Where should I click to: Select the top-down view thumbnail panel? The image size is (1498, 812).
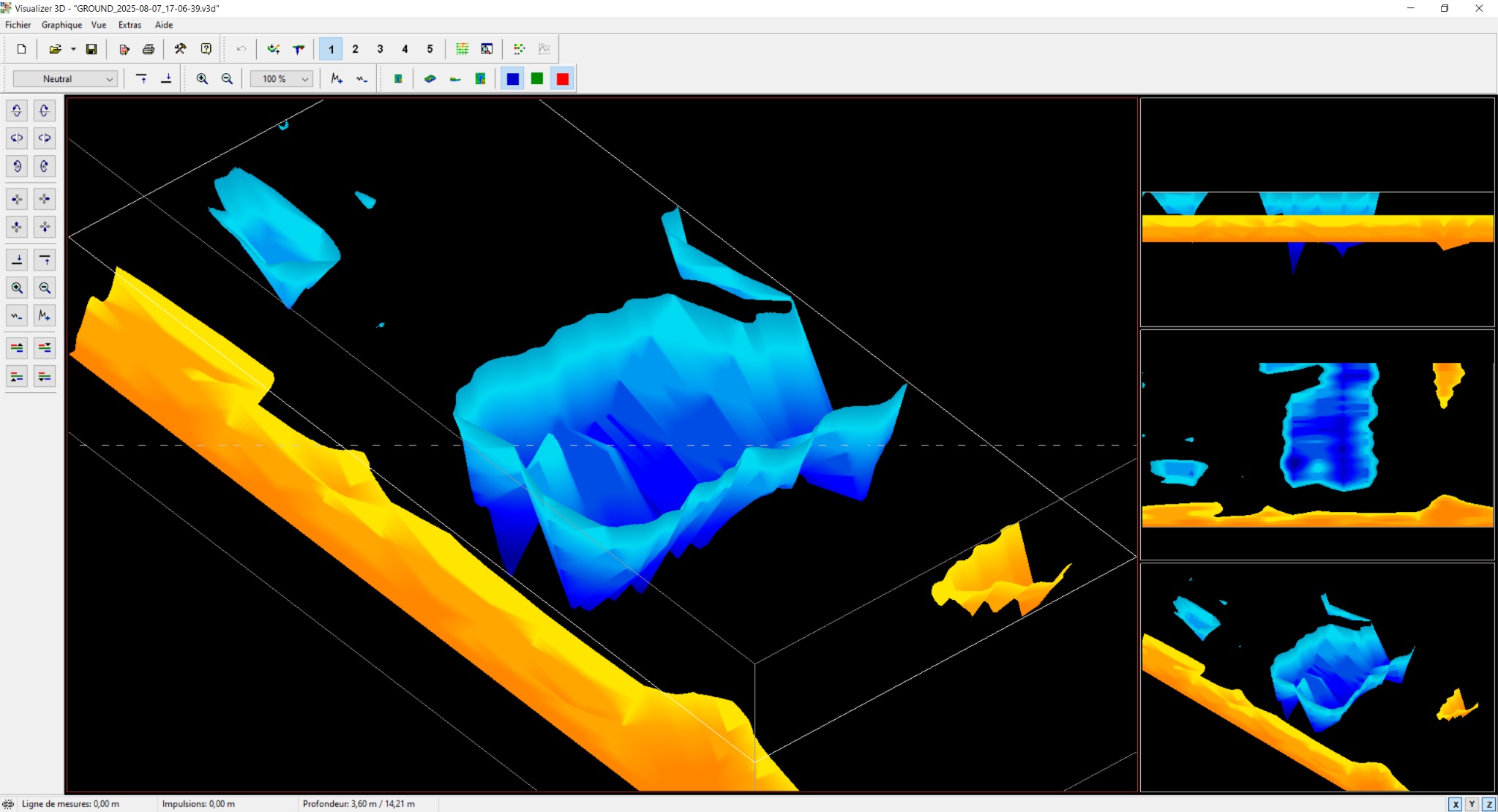click(x=1317, y=445)
